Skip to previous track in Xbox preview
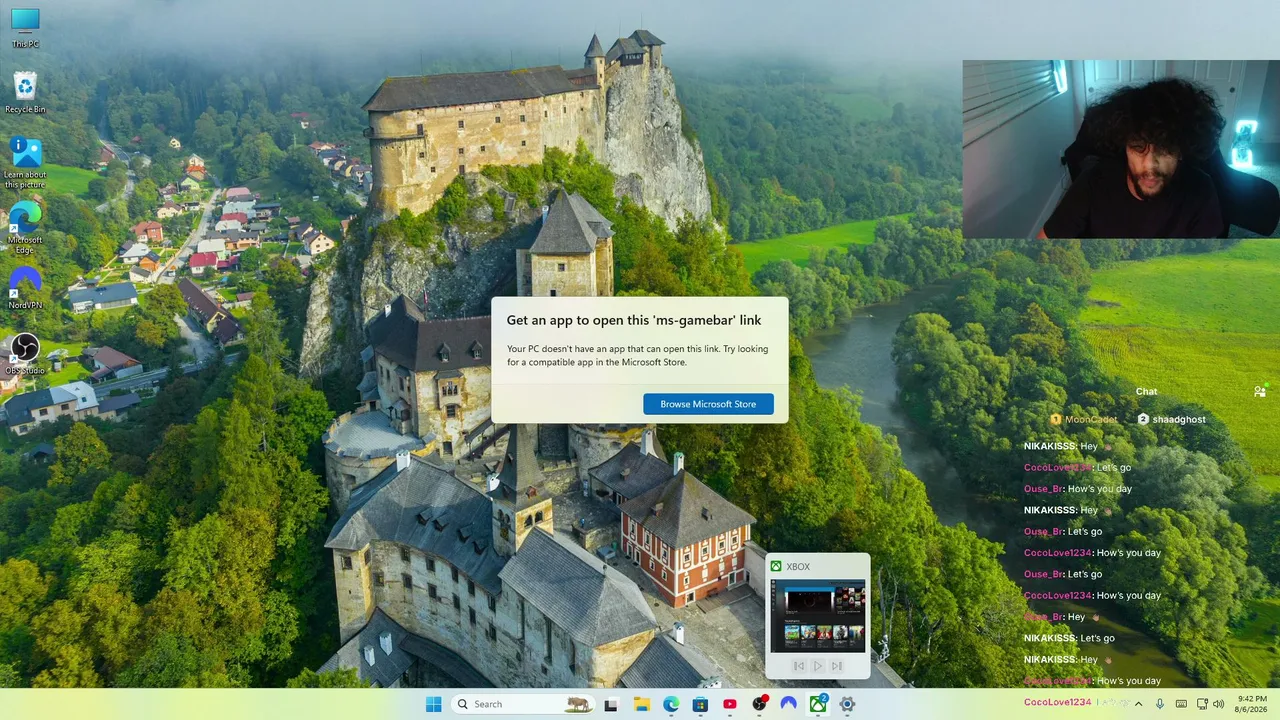1280x720 pixels. (x=798, y=666)
